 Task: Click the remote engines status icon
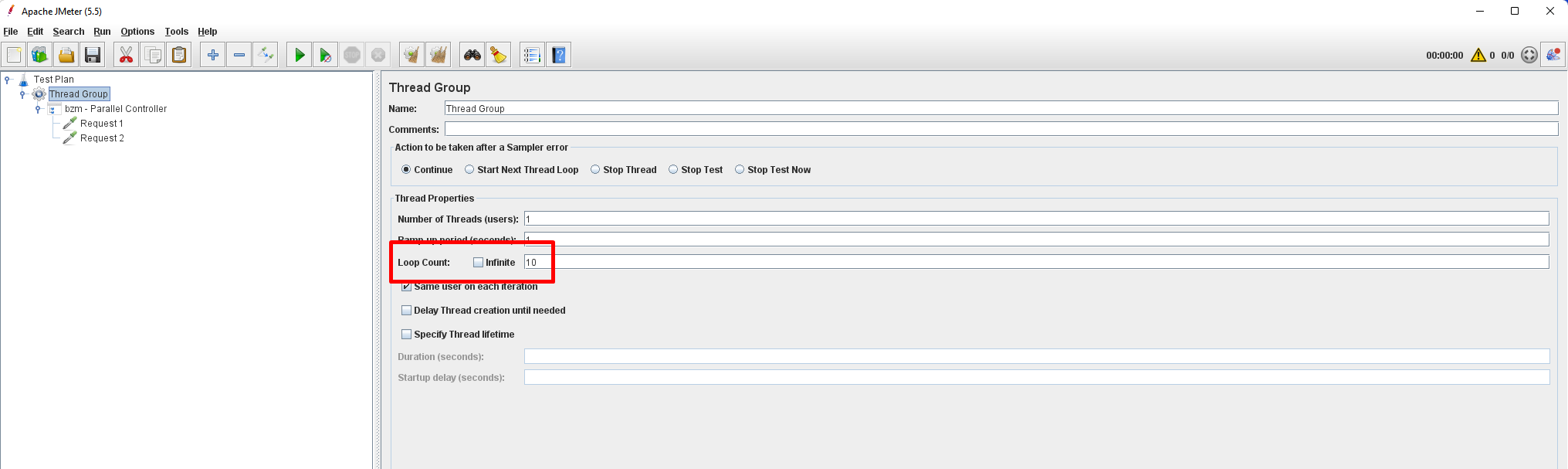pyautogui.click(x=1529, y=55)
